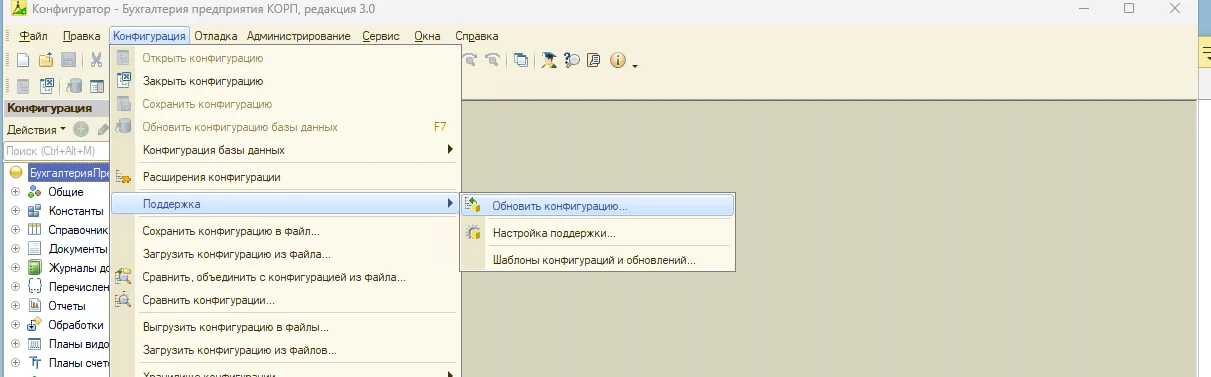Select Расширения конфигурации menu item
This screenshot has height=377, width=1211.
coord(285,177)
